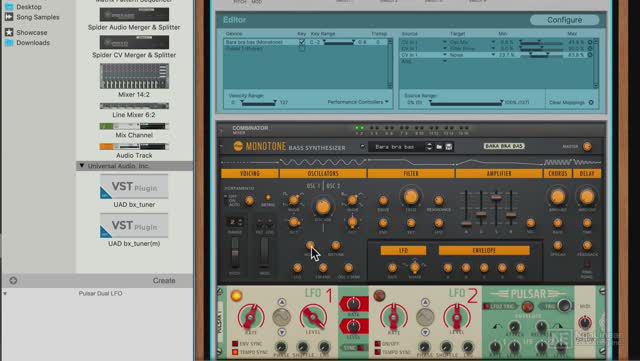This screenshot has height=361, width=640.
Task: Click LFO 2 waveform down arrow
Action: [x=425, y=332]
